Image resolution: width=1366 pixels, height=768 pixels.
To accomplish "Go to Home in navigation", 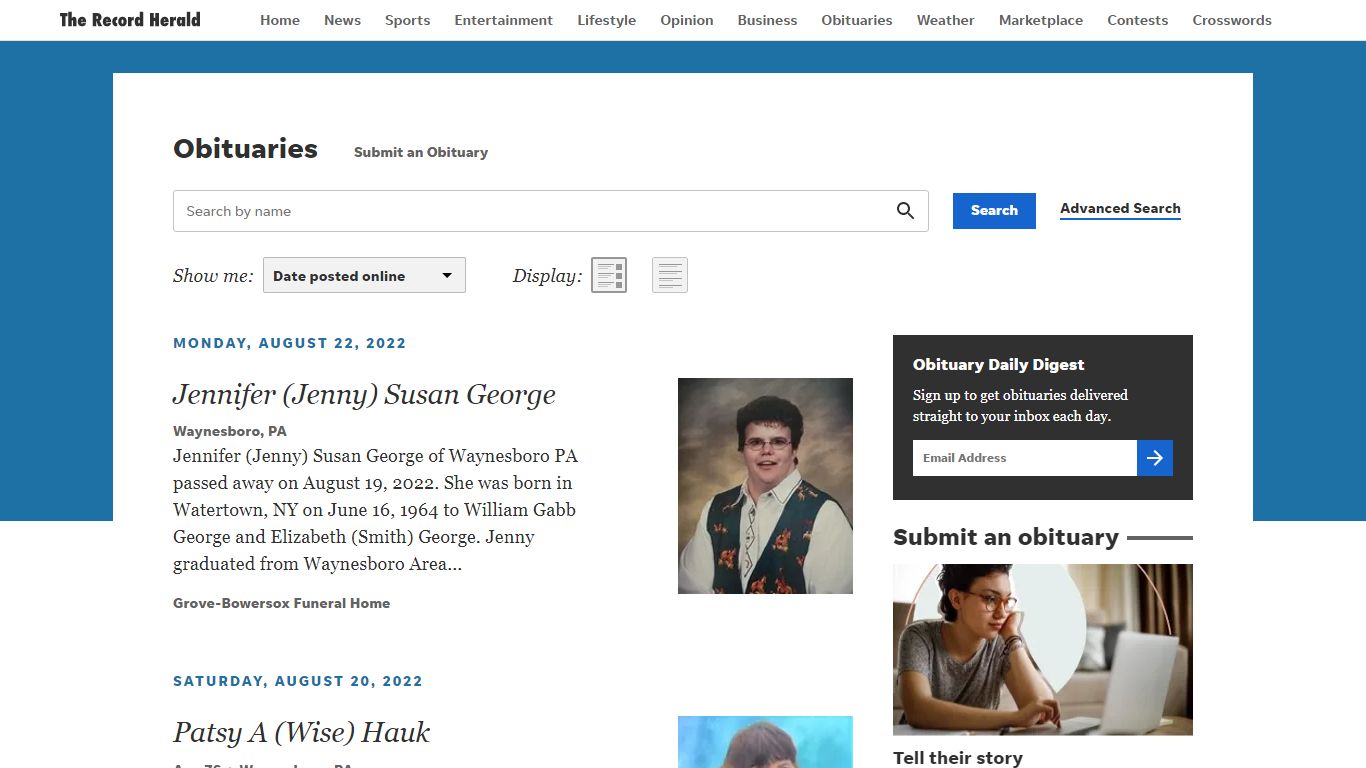I will click(280, 20).
